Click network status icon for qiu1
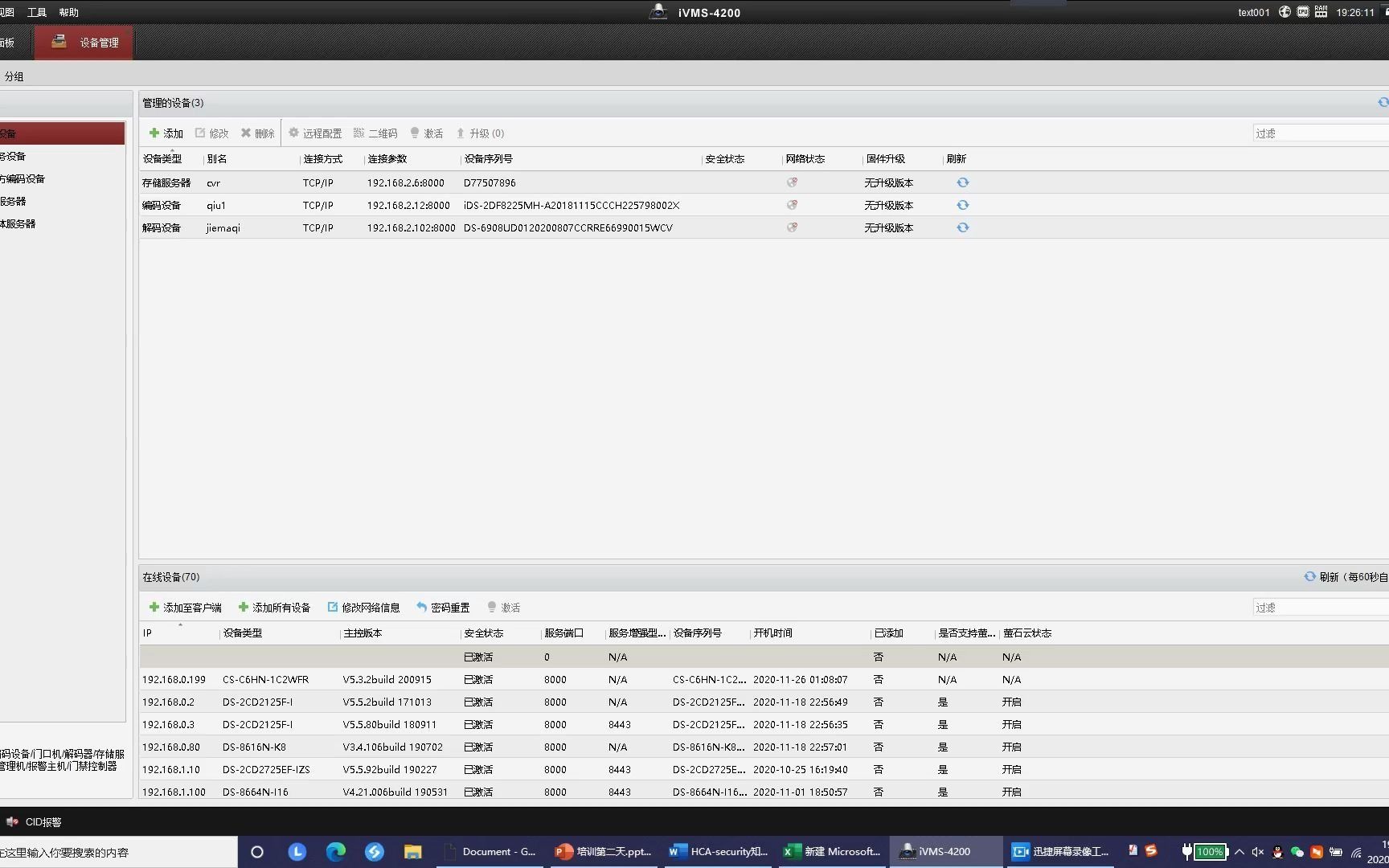The image size is (1389, 868). [793, 205]
